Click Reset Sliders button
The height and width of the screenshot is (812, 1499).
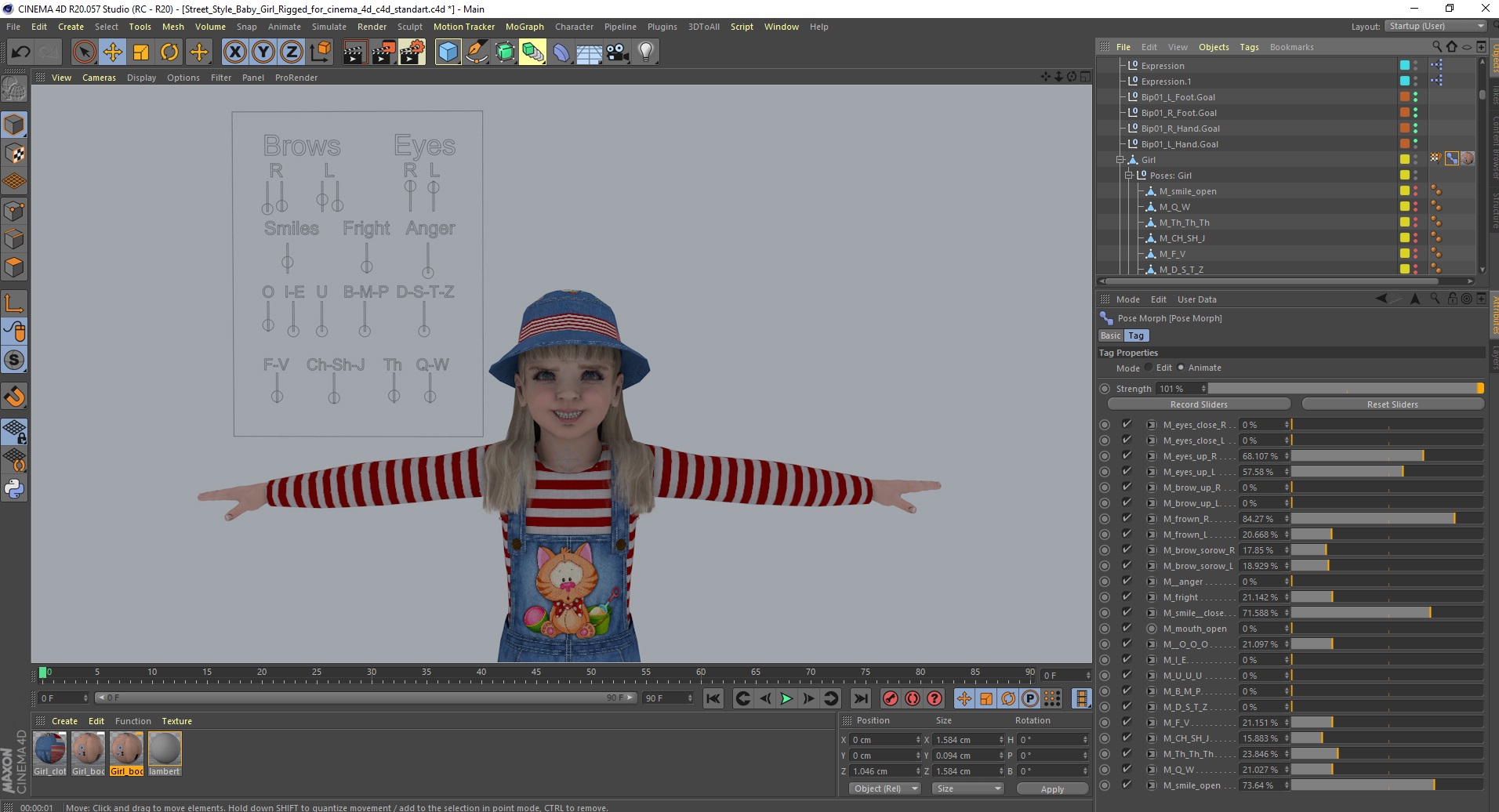click(1392, 404)
